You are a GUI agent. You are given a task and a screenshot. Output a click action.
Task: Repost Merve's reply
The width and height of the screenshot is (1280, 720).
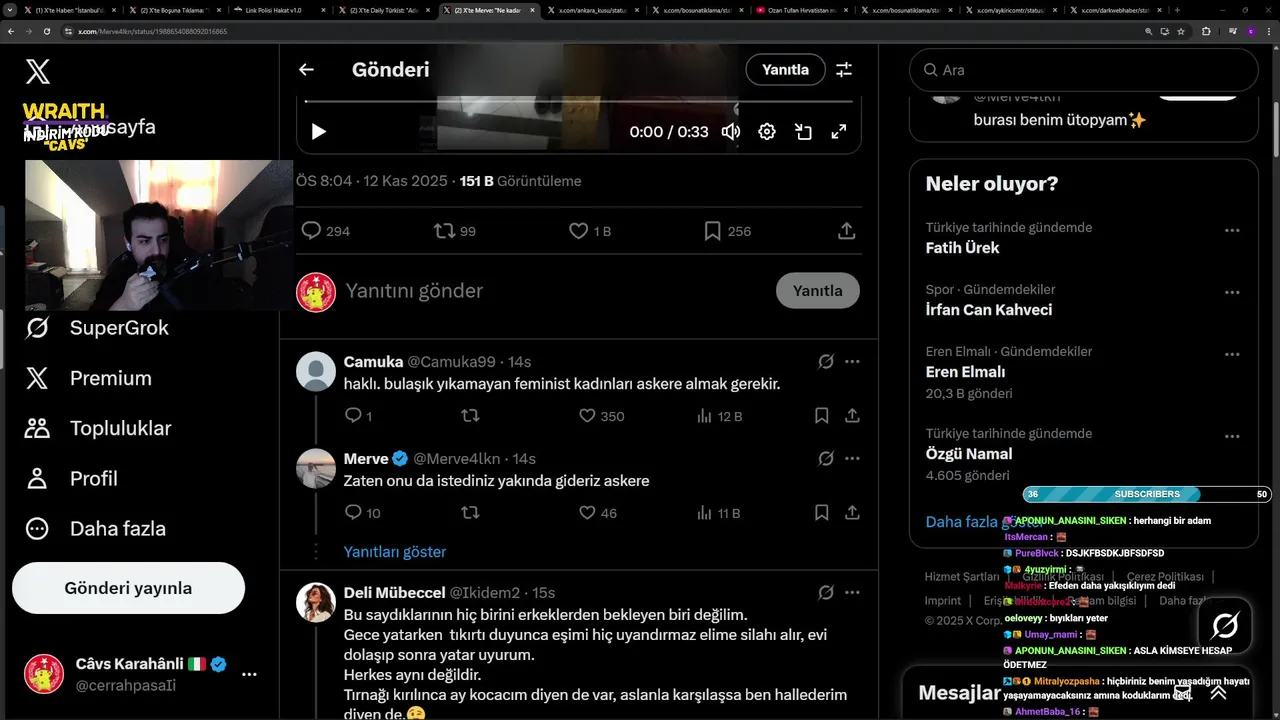coord(470,513)
